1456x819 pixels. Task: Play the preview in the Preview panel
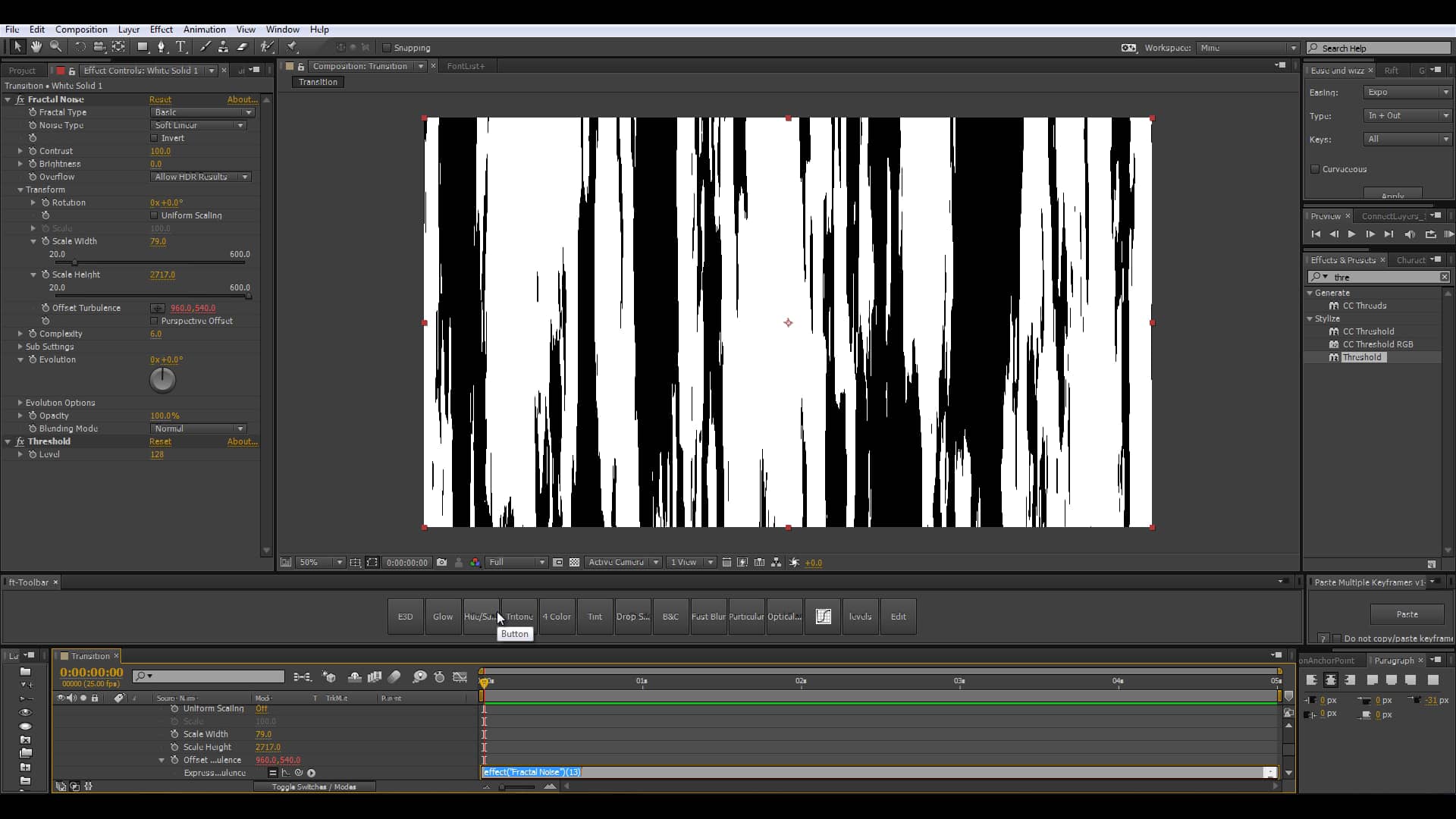pyautogui.click(x=1352, y=234)
